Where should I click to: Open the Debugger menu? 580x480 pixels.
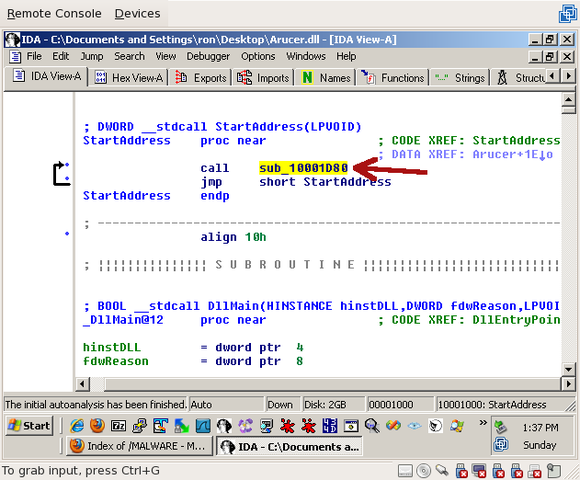click(x=208, y=56)
